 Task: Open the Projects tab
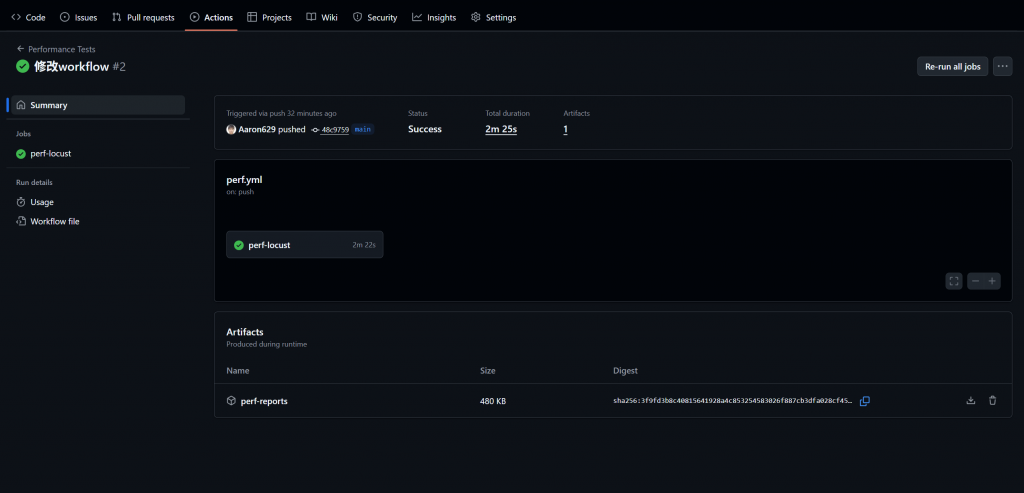[x=269, y=18]
